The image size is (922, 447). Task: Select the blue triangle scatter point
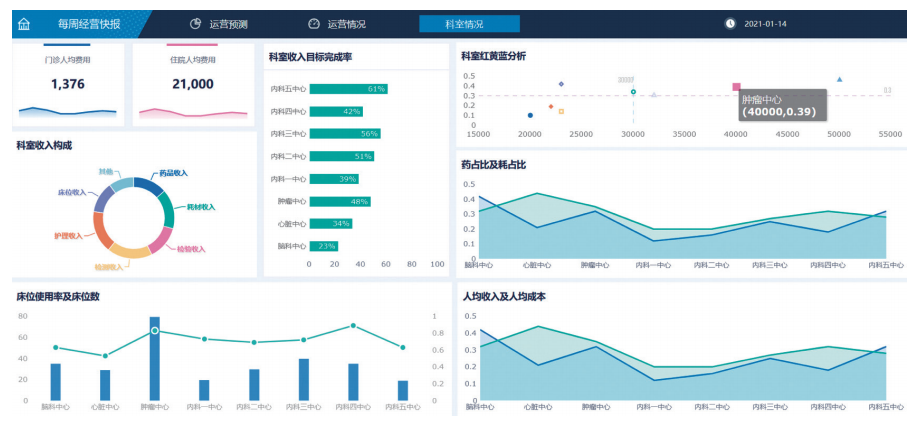839,79
